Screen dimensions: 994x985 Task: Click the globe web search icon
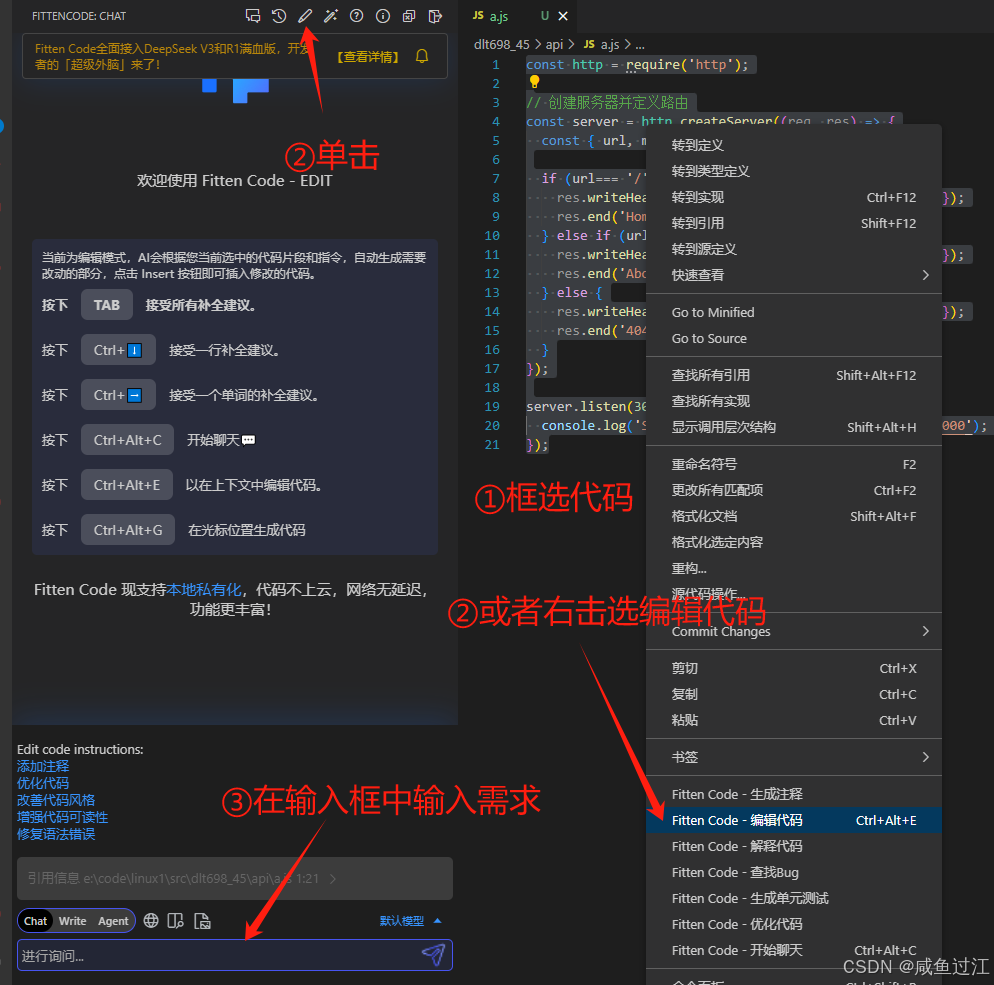(x=151, y=920)
